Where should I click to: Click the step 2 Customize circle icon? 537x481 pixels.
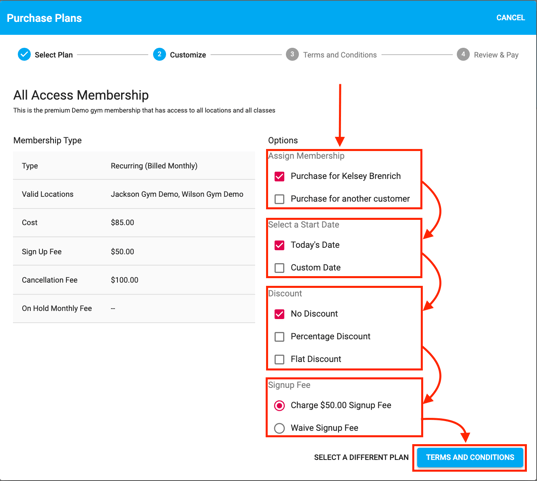coord(159,54)
